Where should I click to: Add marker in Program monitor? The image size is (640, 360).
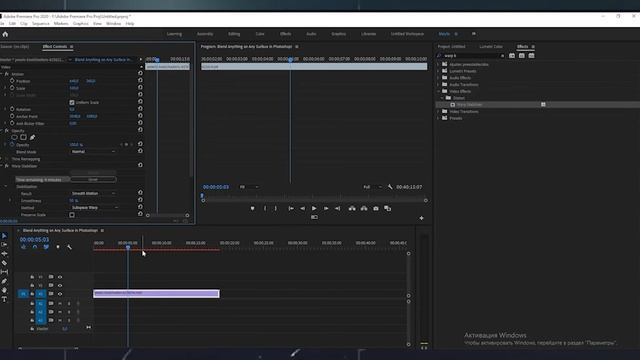(252, 209)
